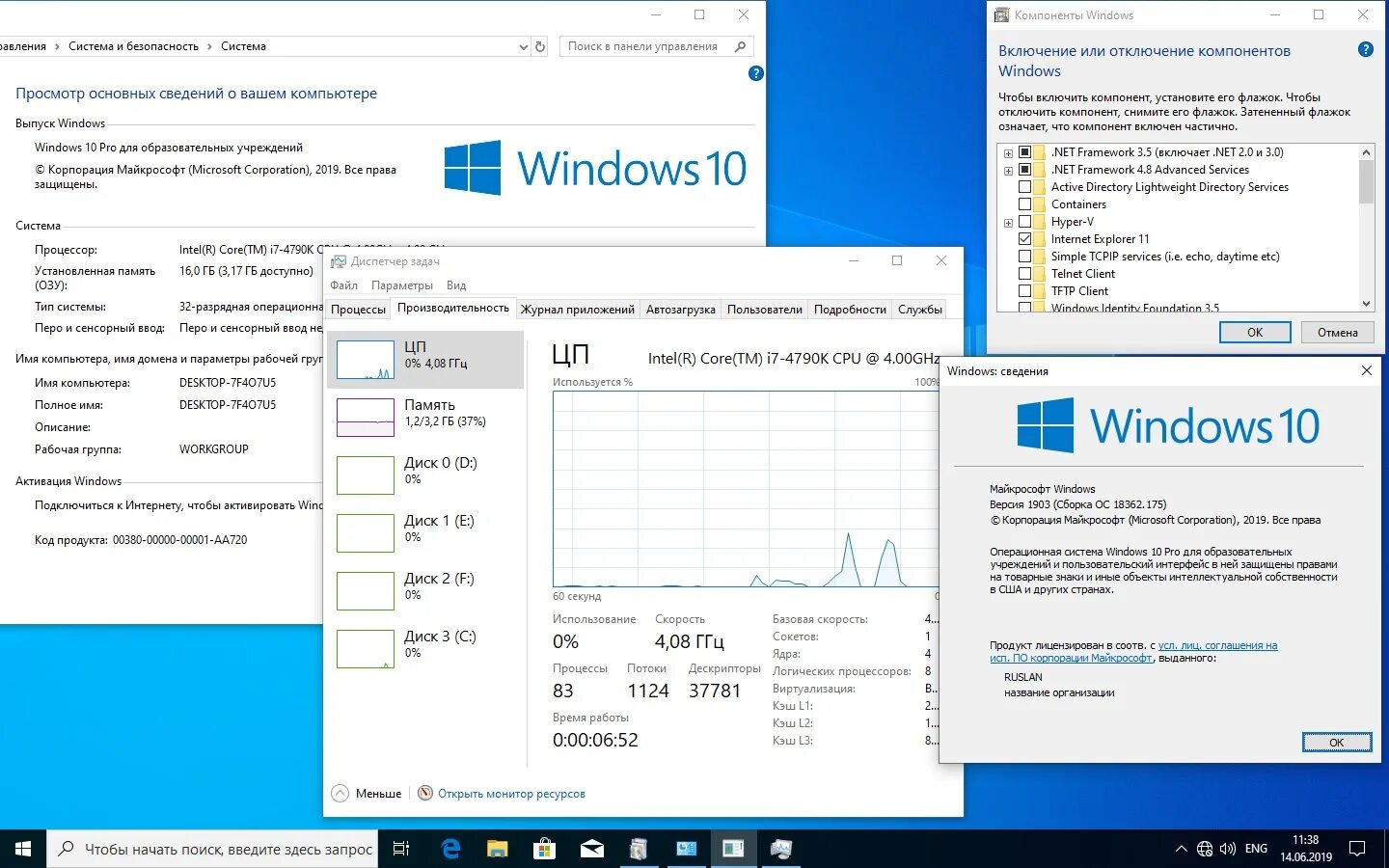Click the network icon in system tray

tap(1205, 849)
